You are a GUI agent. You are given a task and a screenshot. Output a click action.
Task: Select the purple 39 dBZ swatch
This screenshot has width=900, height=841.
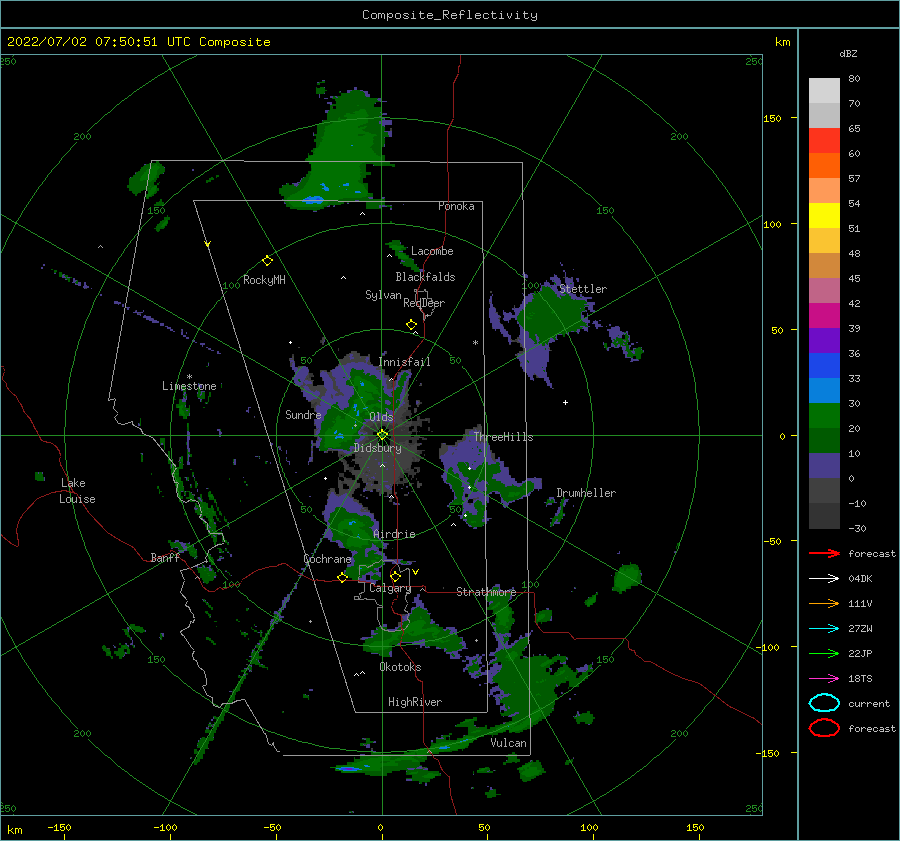point(824,340)
